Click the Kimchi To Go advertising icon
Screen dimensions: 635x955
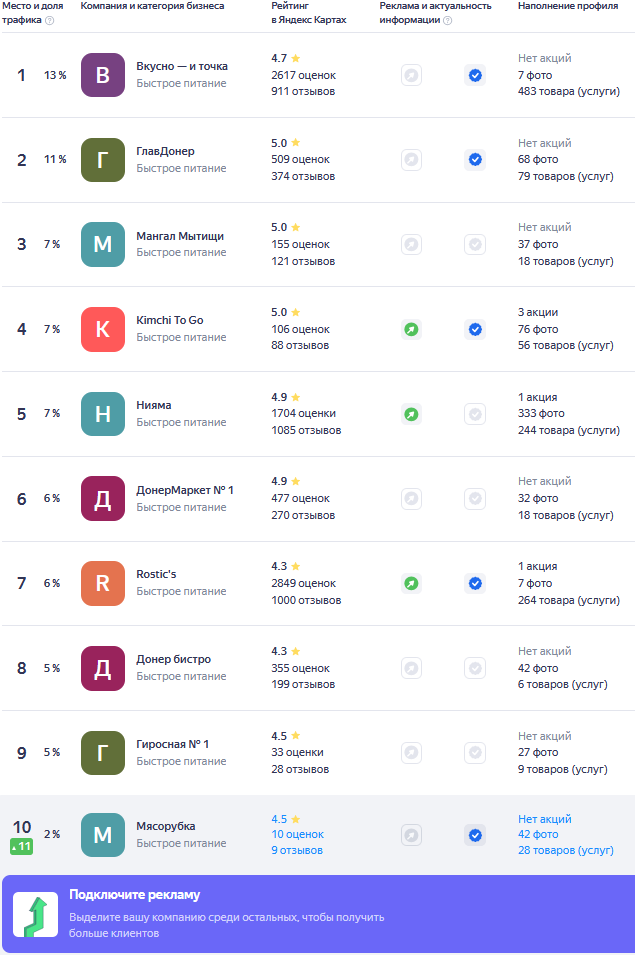[411, 329]
